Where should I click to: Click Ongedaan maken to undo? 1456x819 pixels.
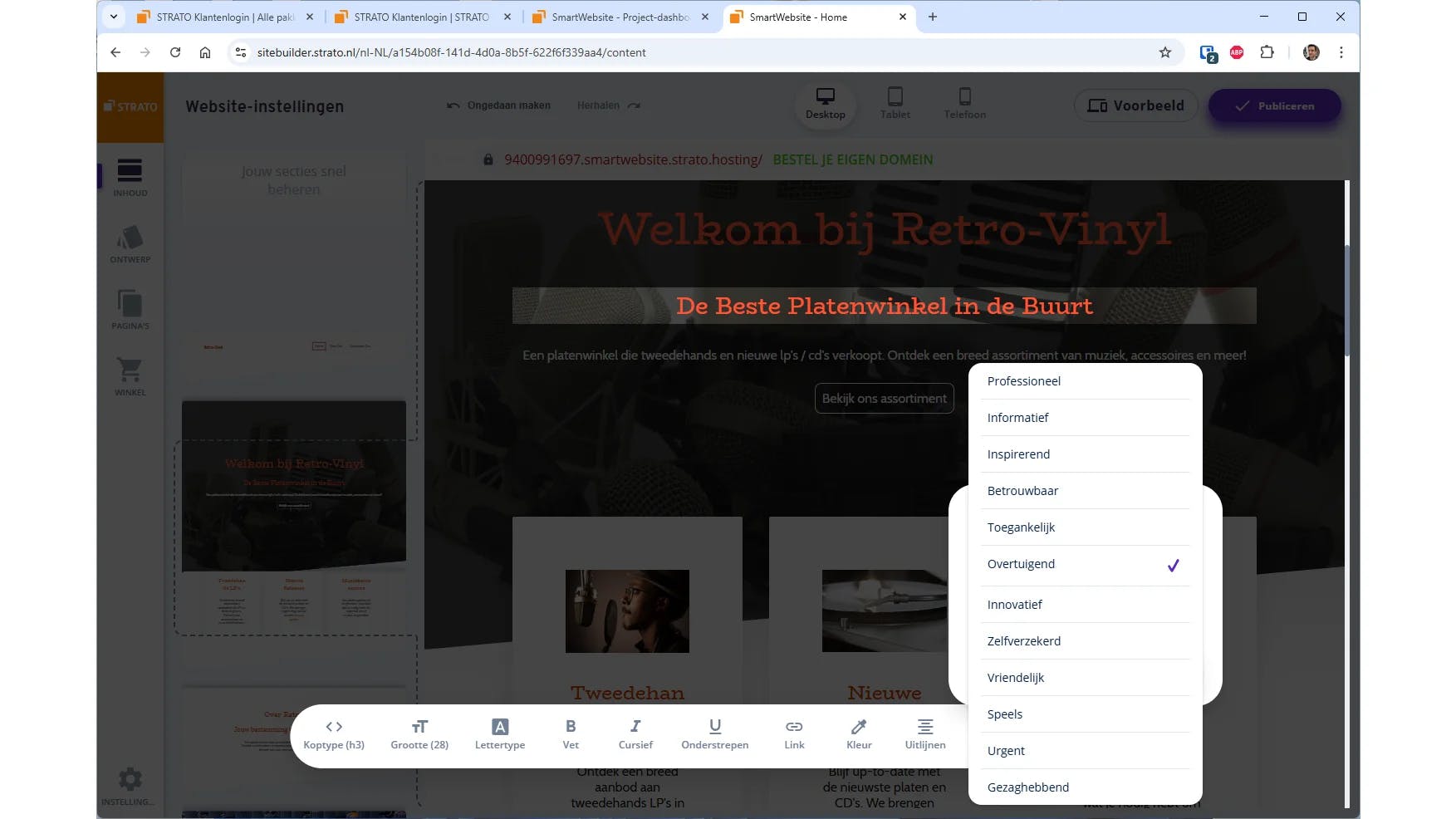coord(498,105)
